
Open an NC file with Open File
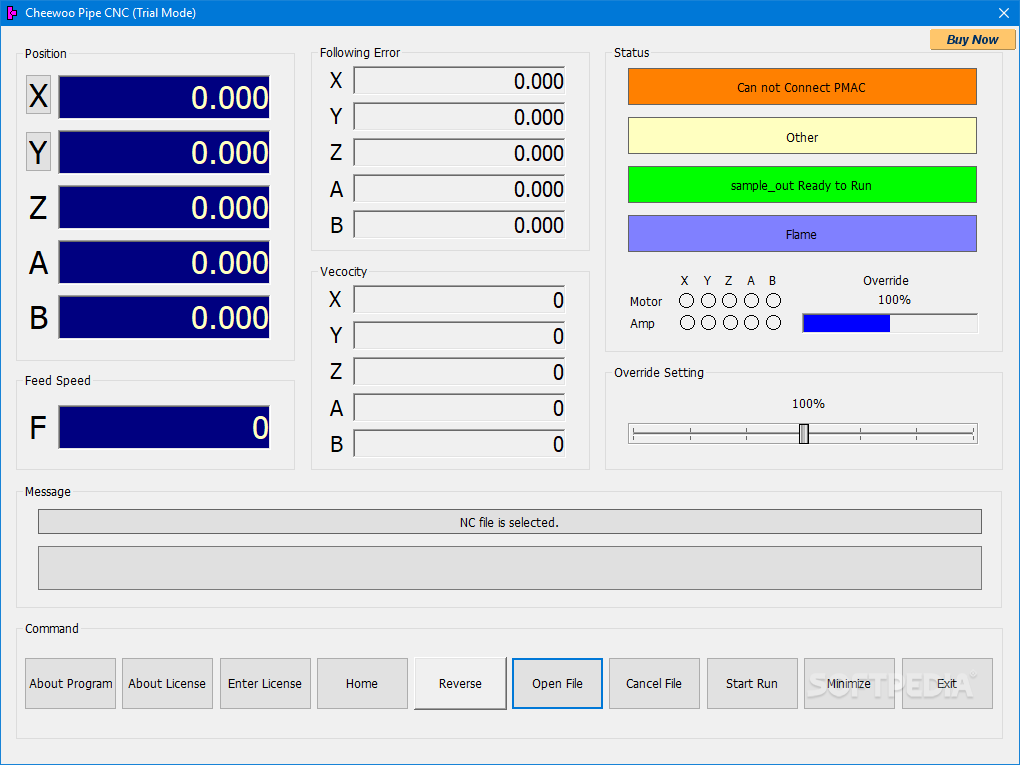(x=557, y=683)
